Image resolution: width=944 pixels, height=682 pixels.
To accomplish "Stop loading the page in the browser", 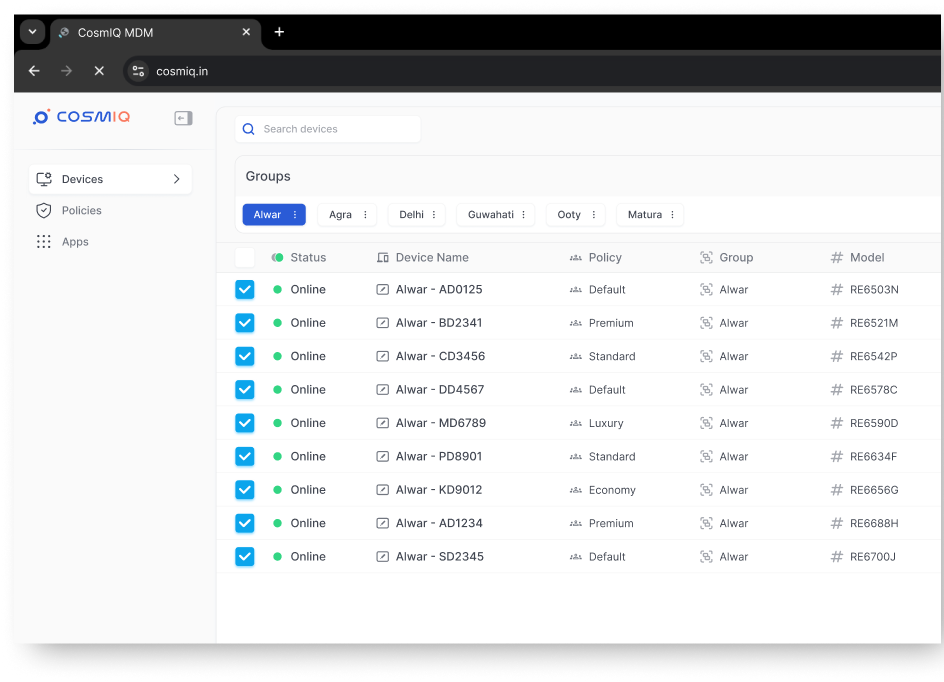I will (99, 71).
